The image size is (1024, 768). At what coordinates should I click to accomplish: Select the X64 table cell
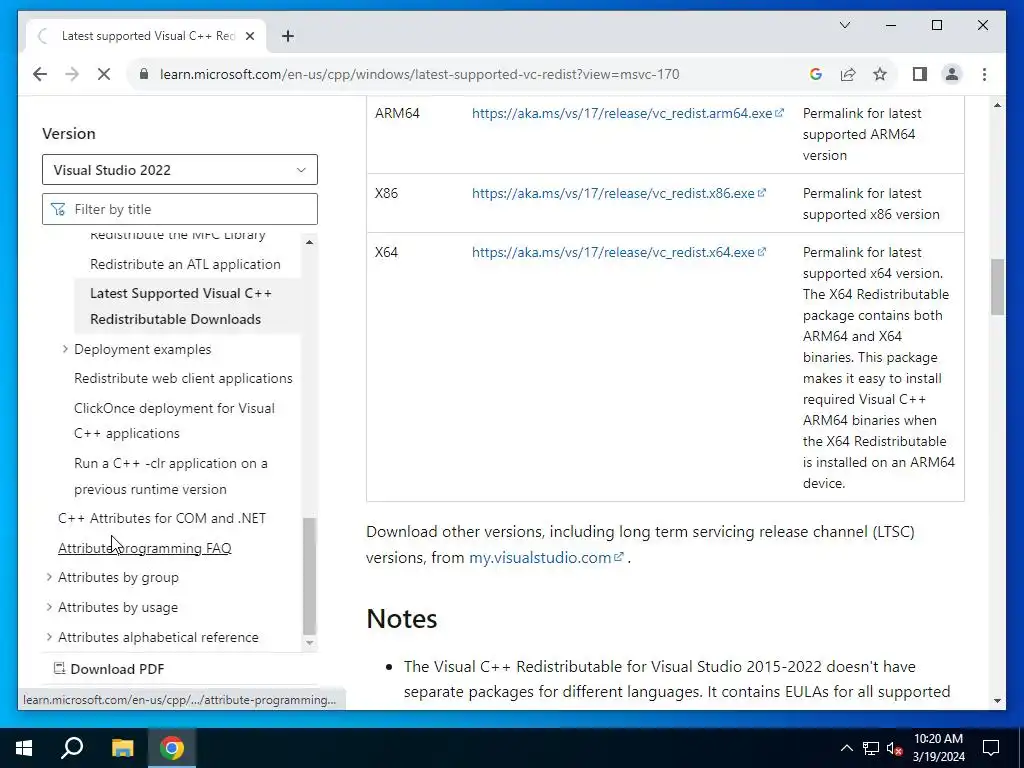point(386,252)
